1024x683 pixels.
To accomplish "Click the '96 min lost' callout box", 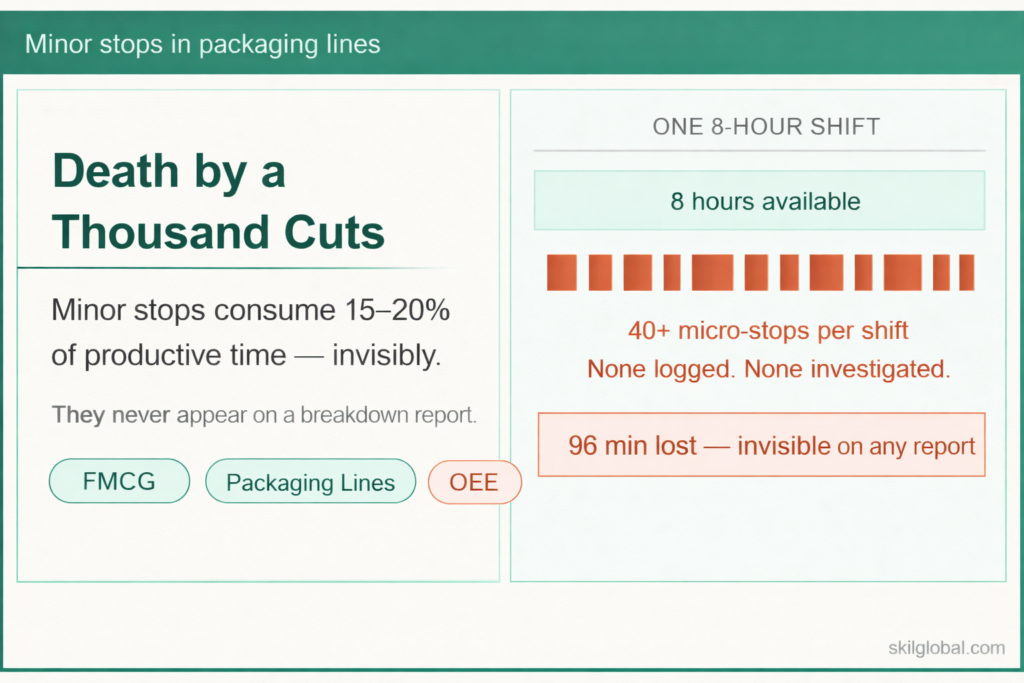I will (762, 444).
